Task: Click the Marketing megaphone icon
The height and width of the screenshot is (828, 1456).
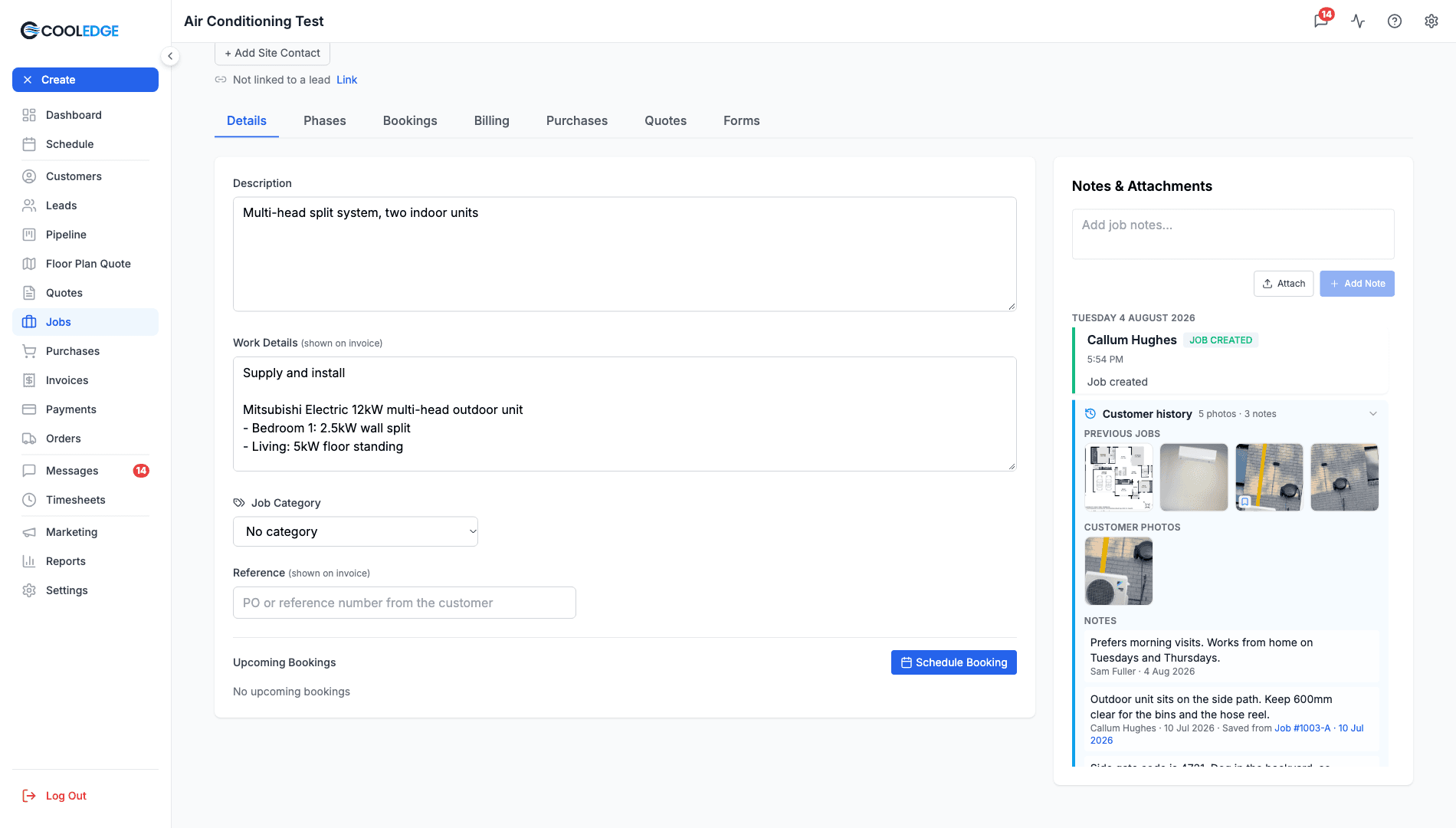Action: 29,532
